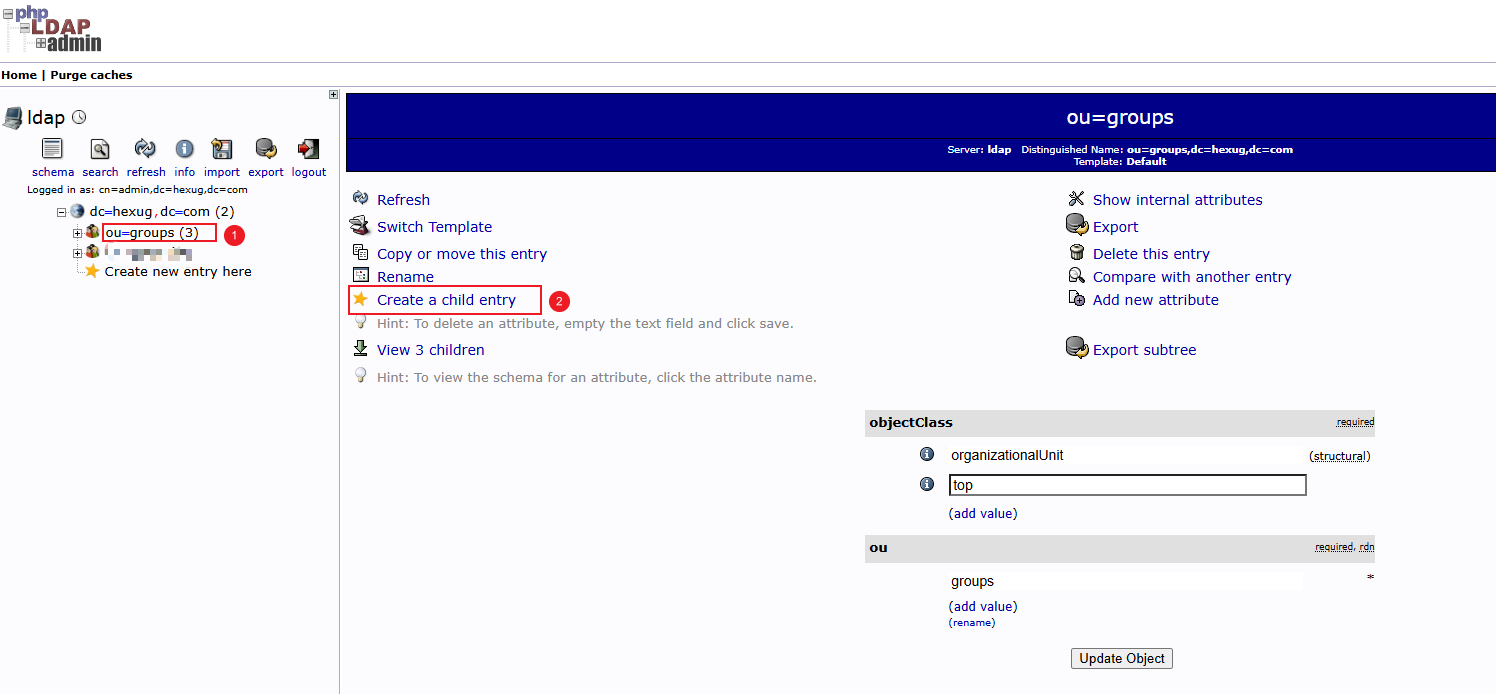Click the ou attribute name heading
1496x696 pixels.
pyautogui.click(x=878, y=547)
